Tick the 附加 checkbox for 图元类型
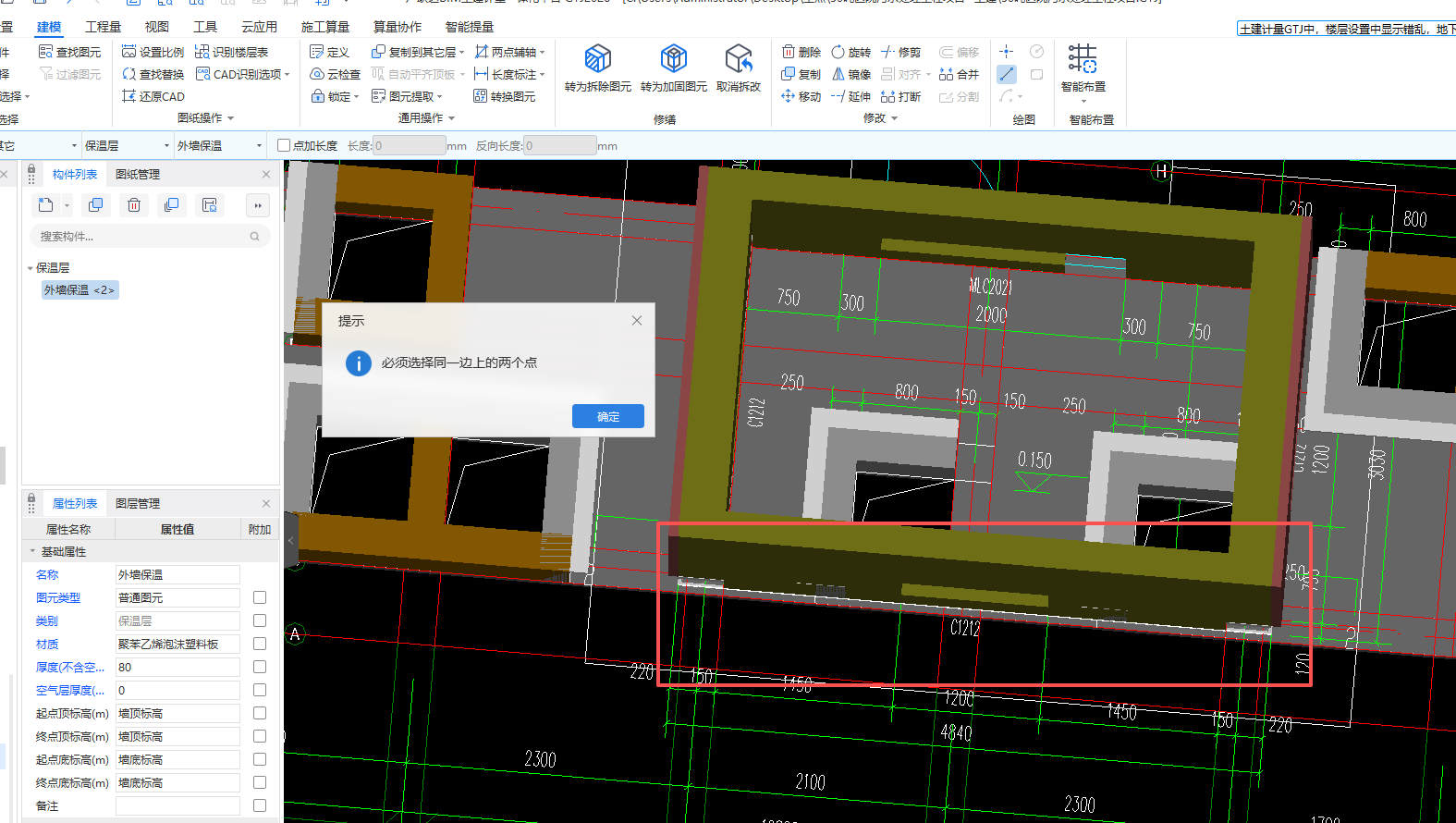This screenshot has width=1456, height=823. (x=260, y=597)
